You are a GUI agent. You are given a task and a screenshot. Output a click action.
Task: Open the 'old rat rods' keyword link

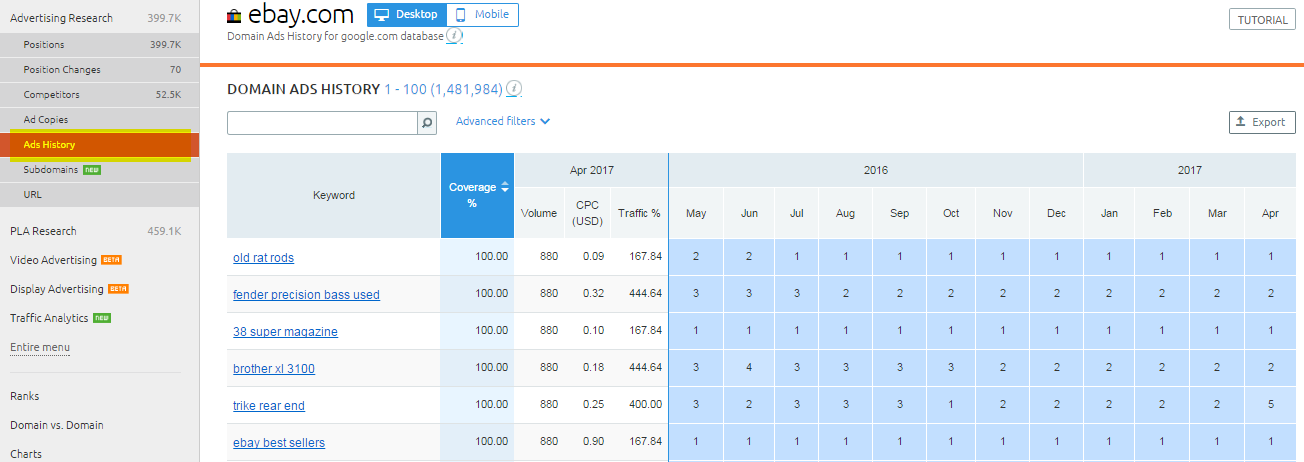tap(263, 258)
